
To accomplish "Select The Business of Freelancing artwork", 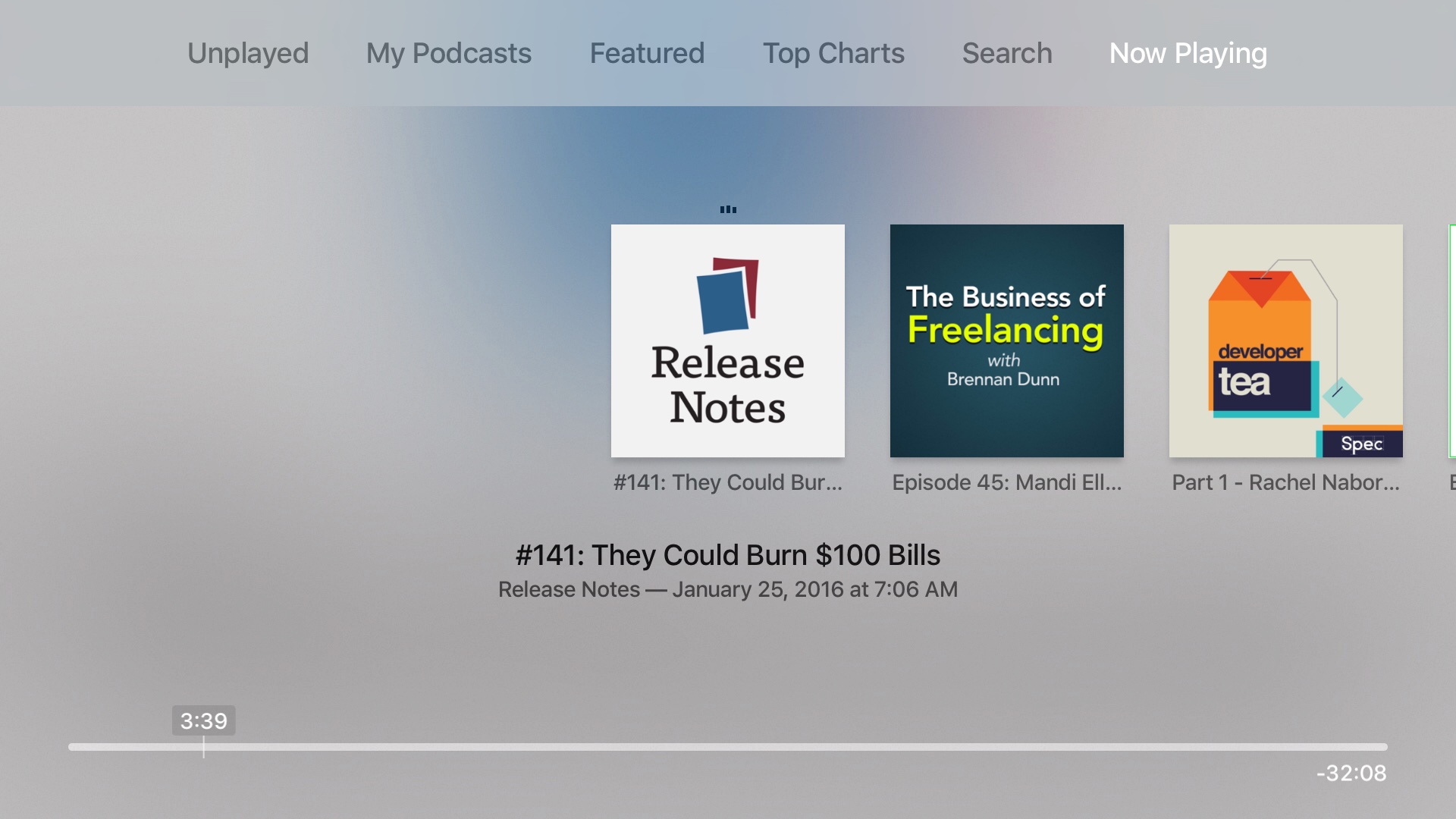I will point(1006,340).
